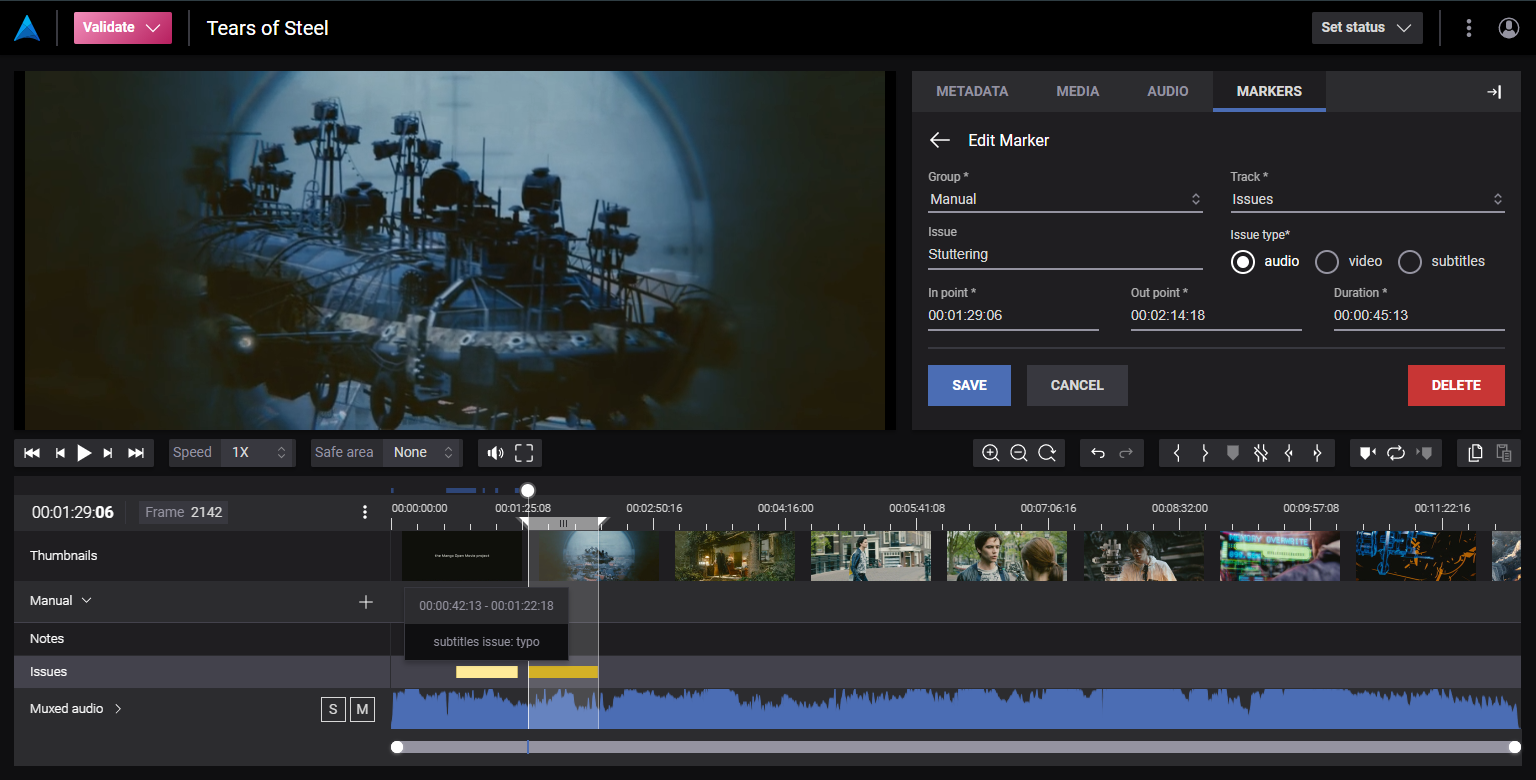Expand the Muxed audio track
The height and width of the screenshot is (780, 1536).
click(x=118, y=709)
